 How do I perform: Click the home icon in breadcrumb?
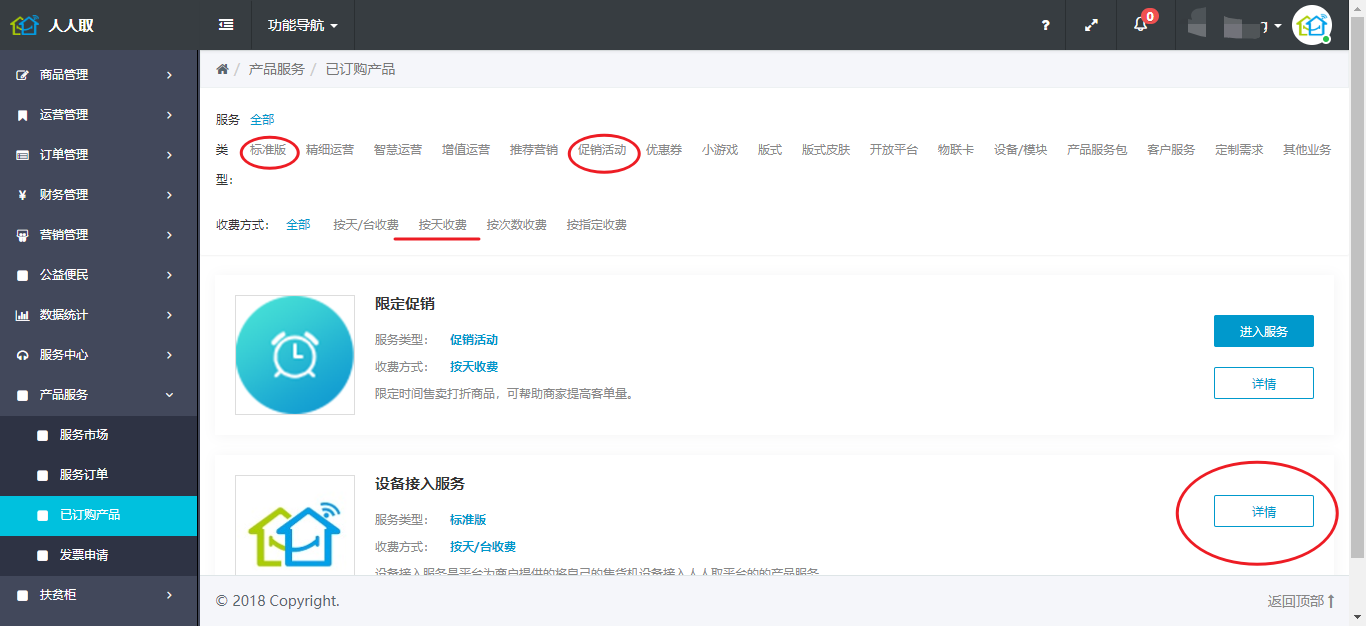click(222, 69)
